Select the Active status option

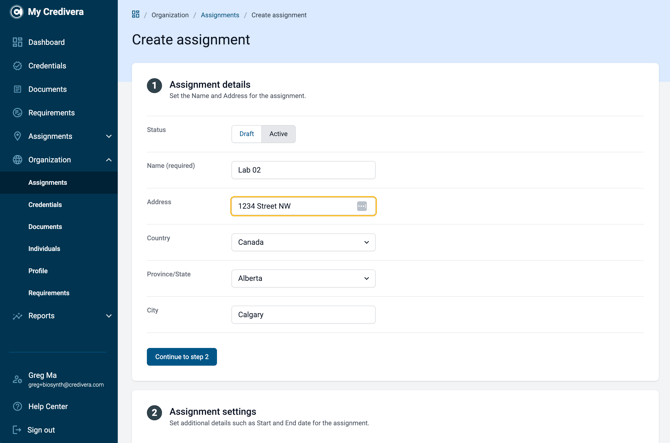tap(278, 134)
